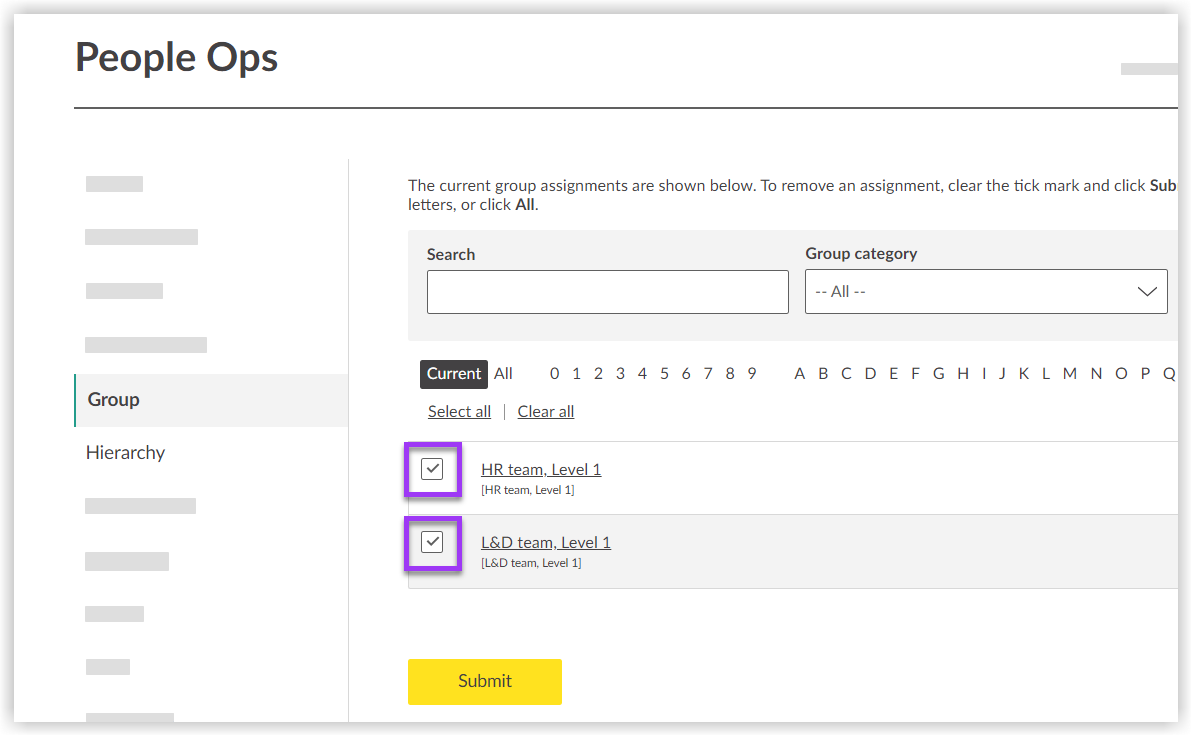Open the Group category dropdown

click(x=986, y=291)
